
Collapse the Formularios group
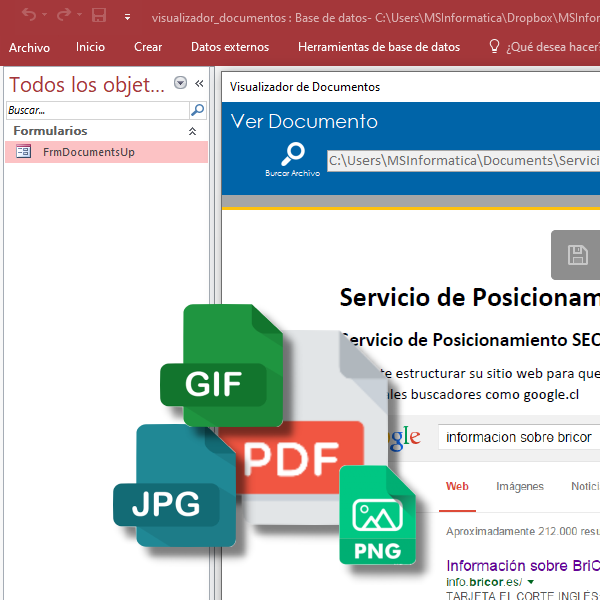pyautogui.click(x=192, y=131)
